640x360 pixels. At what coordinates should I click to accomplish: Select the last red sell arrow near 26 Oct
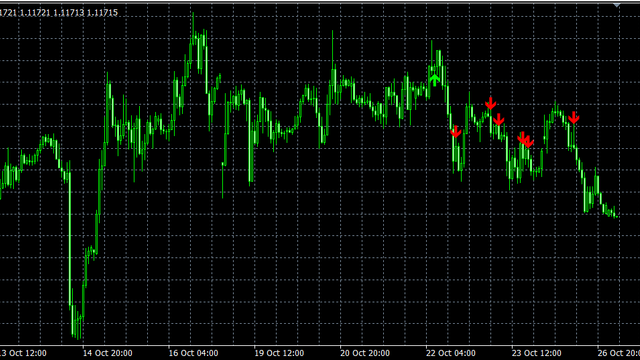tap(573, 118)
